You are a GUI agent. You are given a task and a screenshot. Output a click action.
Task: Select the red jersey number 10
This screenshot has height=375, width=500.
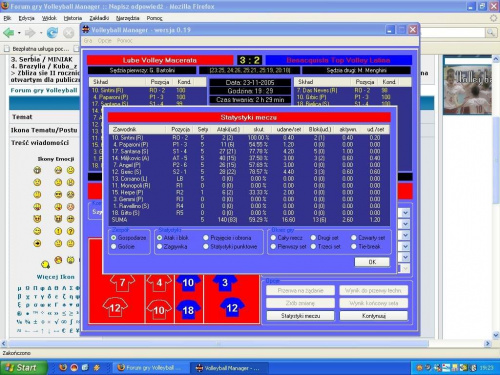coord(159,310)
